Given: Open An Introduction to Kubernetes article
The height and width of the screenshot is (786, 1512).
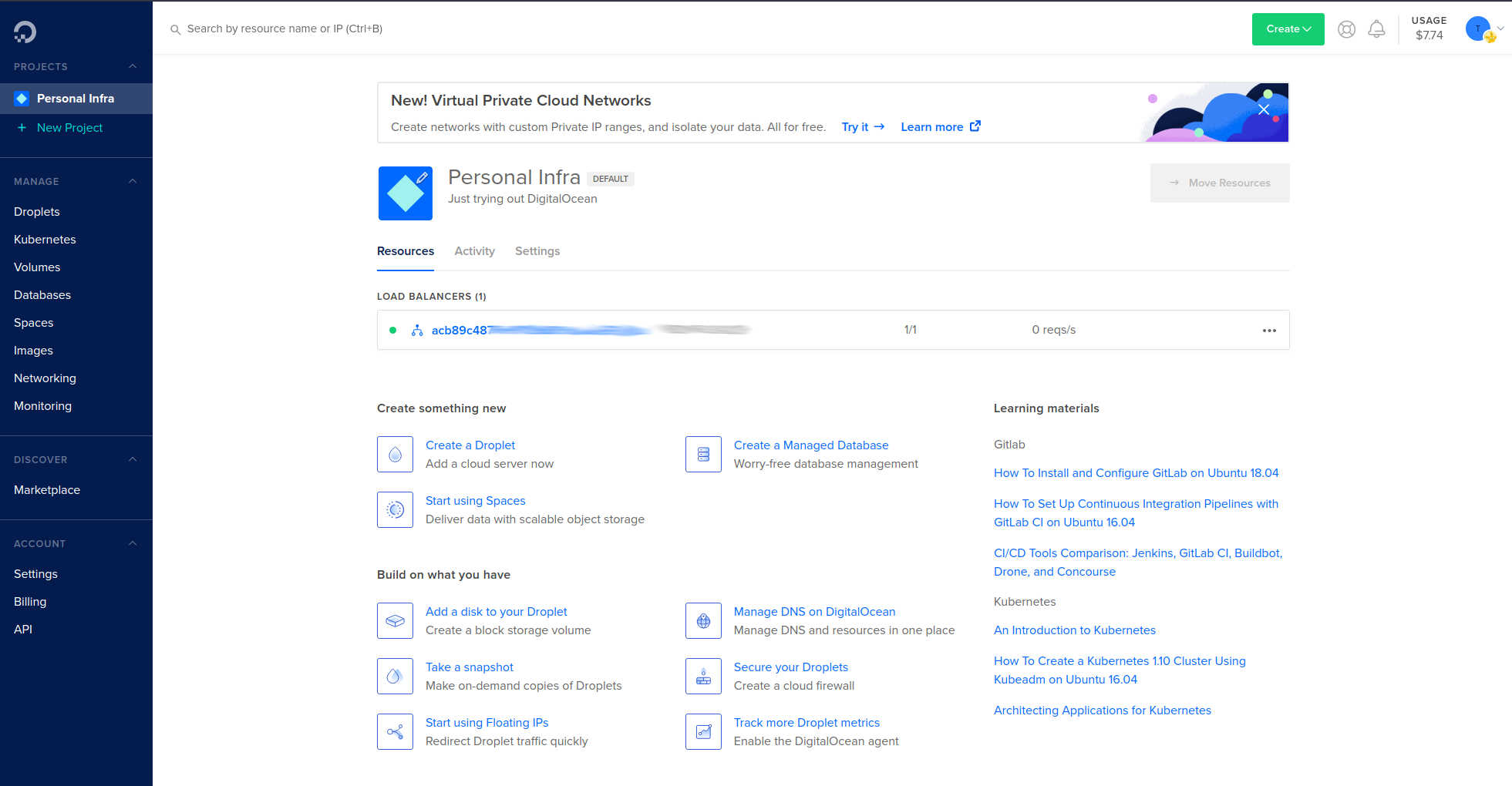Looking at the screenshot, I should (1075, 630).
